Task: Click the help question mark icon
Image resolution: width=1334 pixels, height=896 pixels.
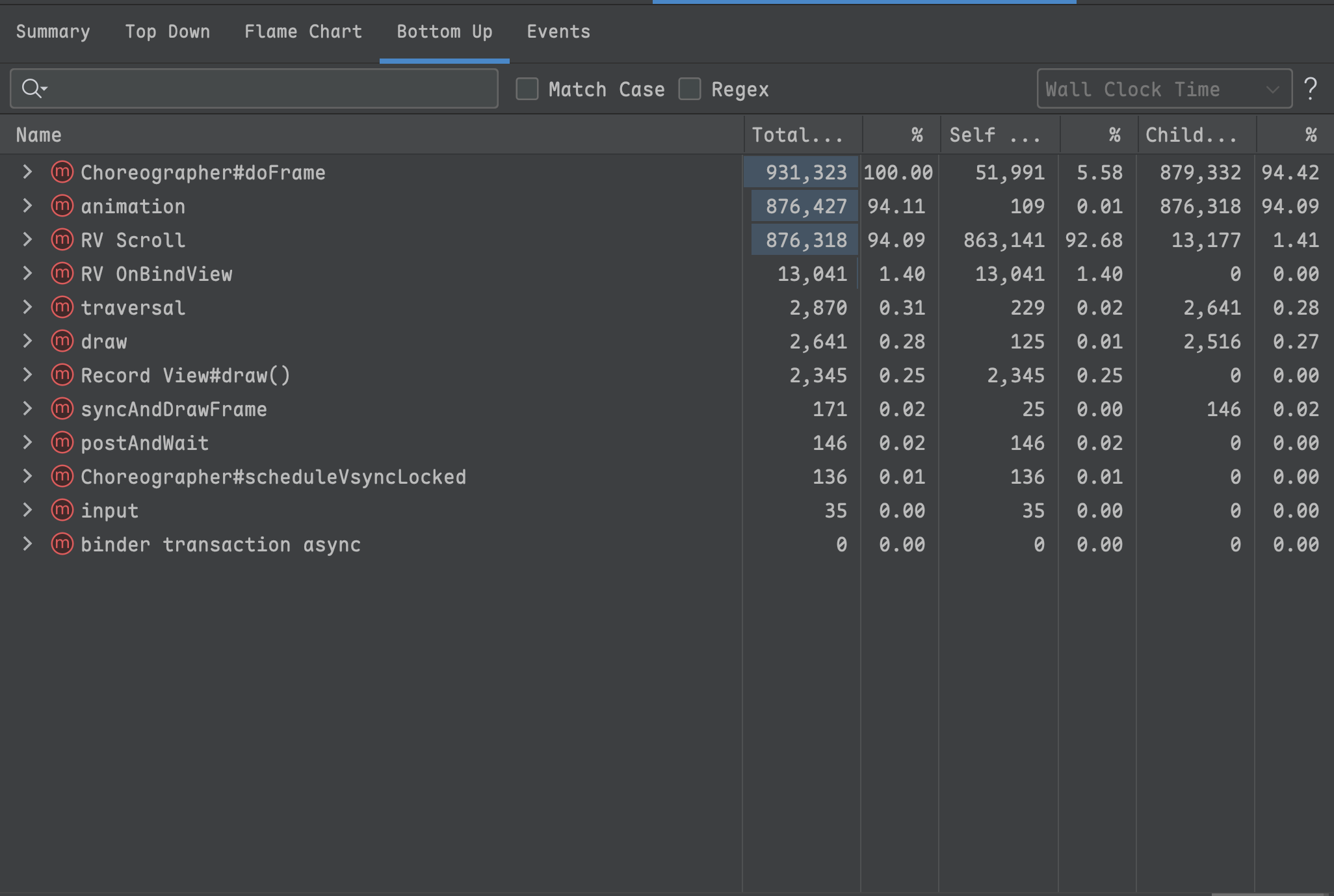Action: click(x=1311, y=88)
